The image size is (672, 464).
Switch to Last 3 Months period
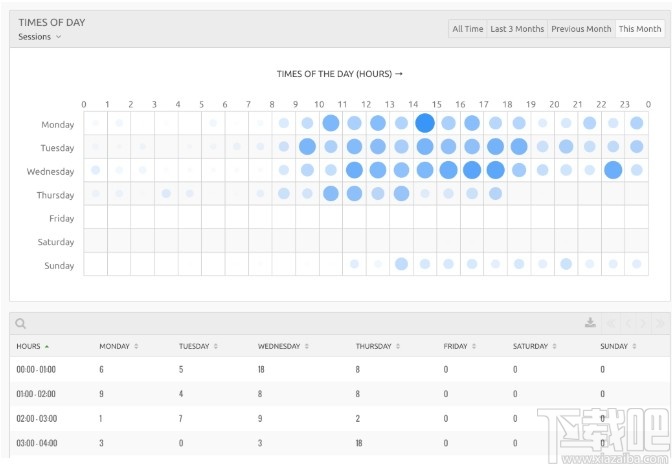[517, 29]
